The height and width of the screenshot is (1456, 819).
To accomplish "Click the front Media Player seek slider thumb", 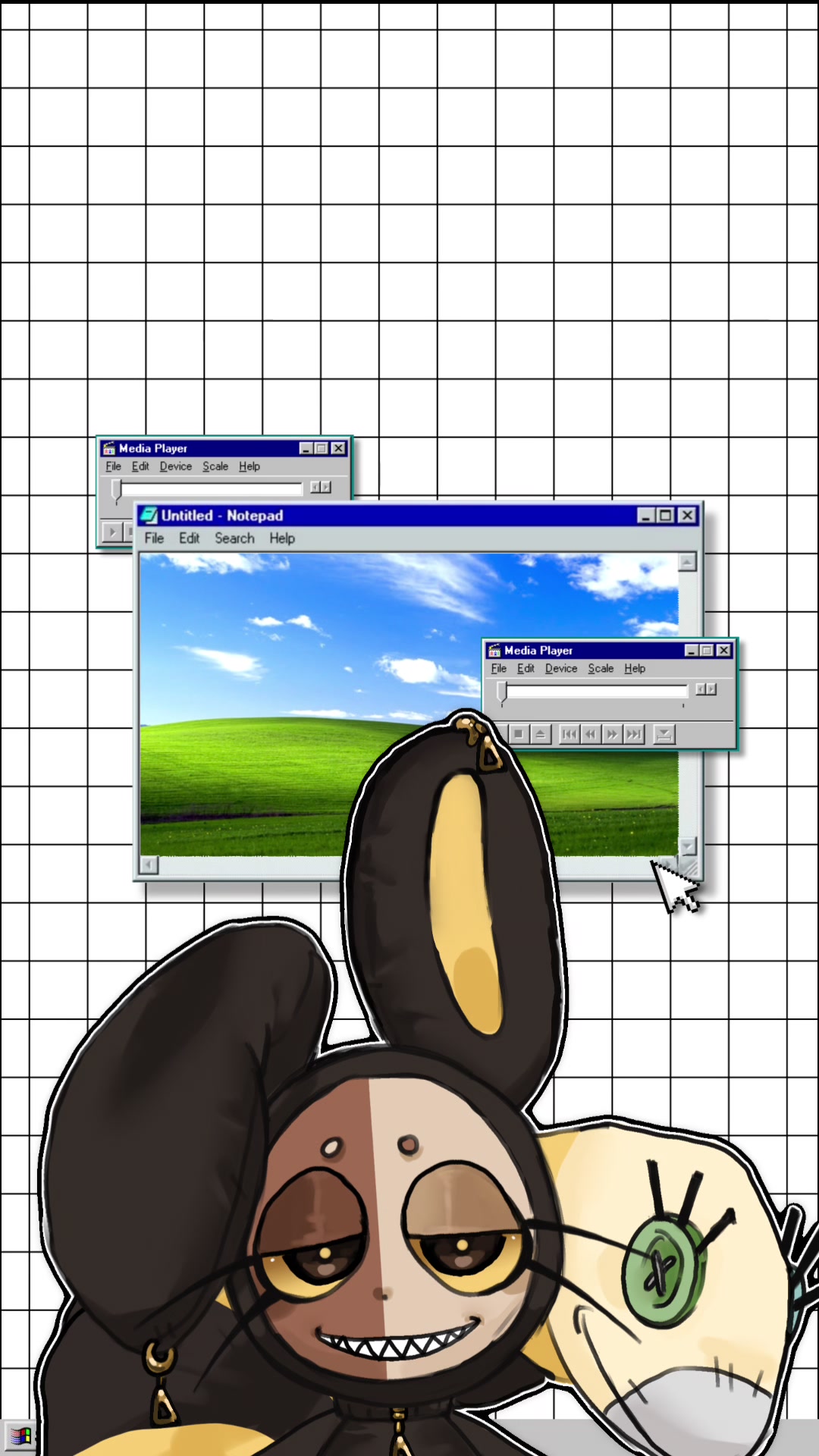I will 501,691.
